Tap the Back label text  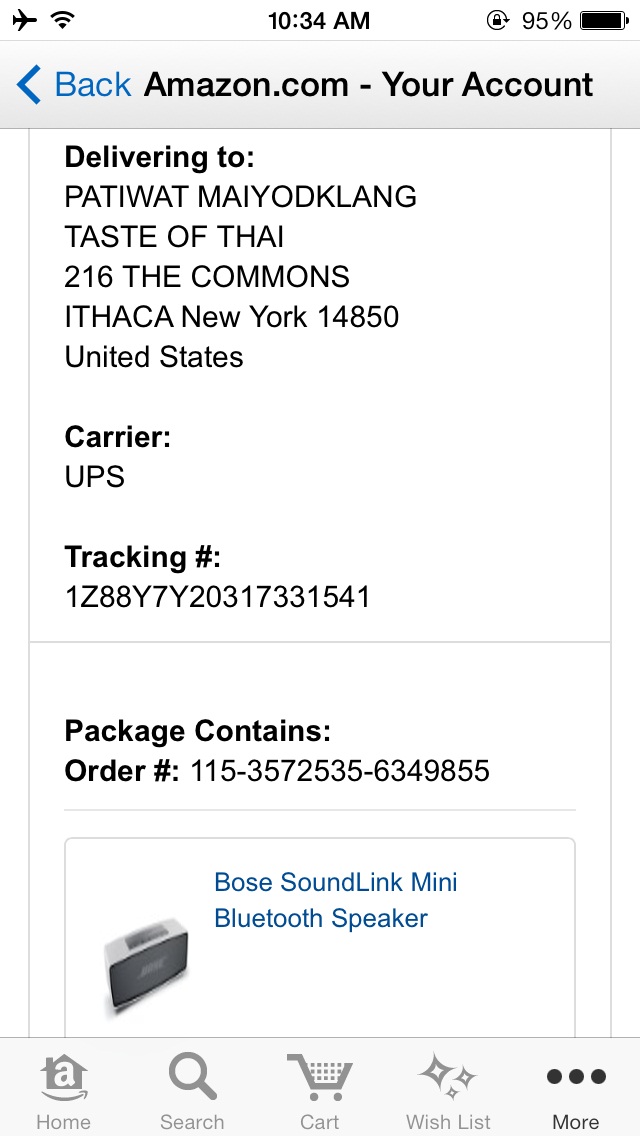pyautogui.click(x=93, y=85)
